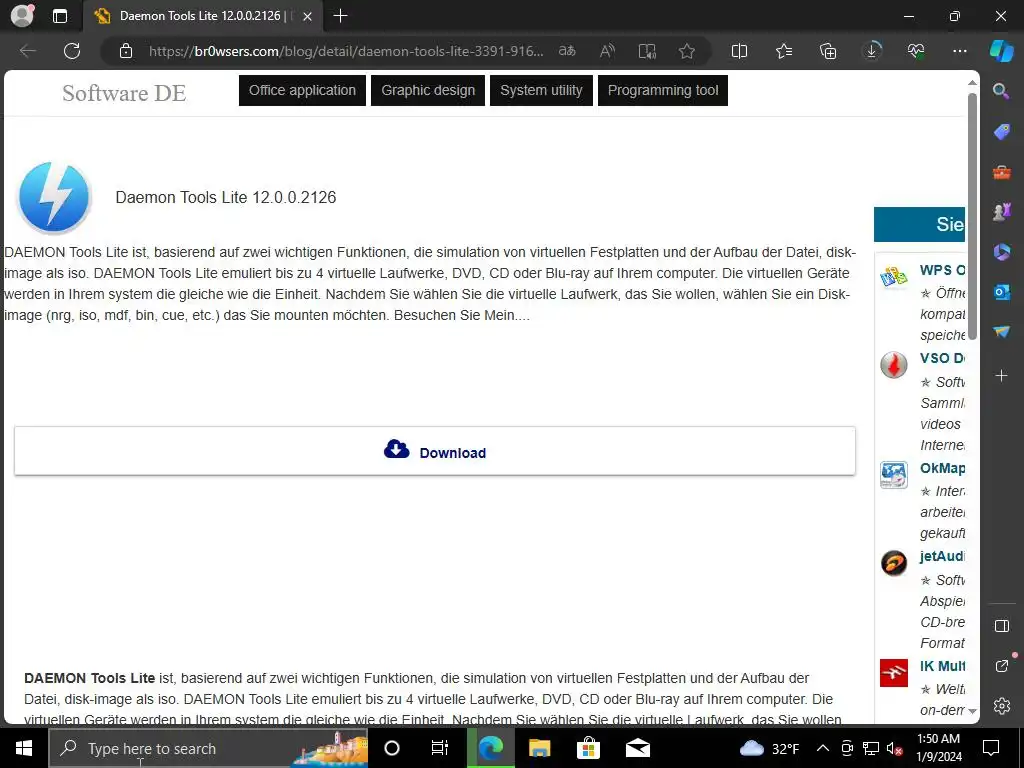Click the Edge profile avatar icon
This screenshot has width=1024, height=768.
click(22, 16)
